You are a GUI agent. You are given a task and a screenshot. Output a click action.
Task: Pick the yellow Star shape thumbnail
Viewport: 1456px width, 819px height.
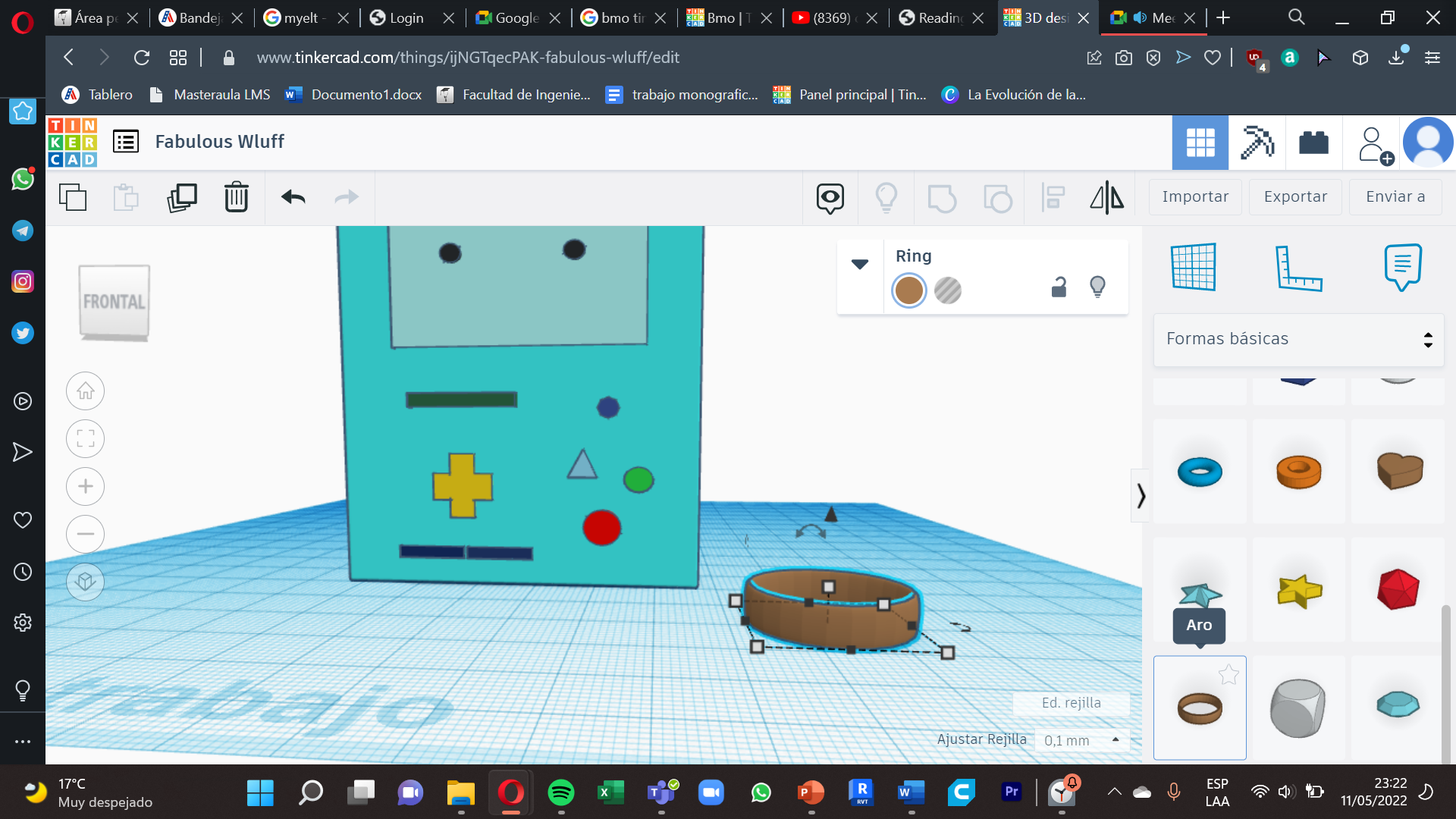pyautogui.click(x=1298, y=590)
